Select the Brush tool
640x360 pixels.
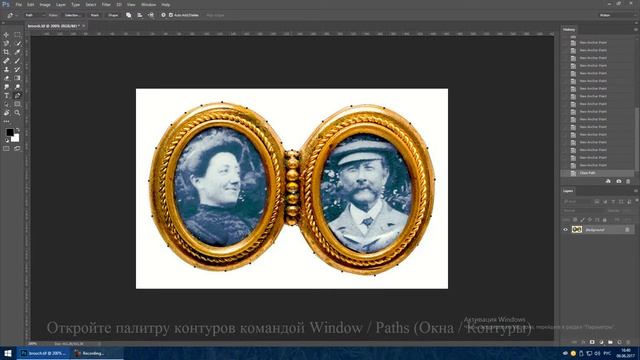(x=17, y=61)
